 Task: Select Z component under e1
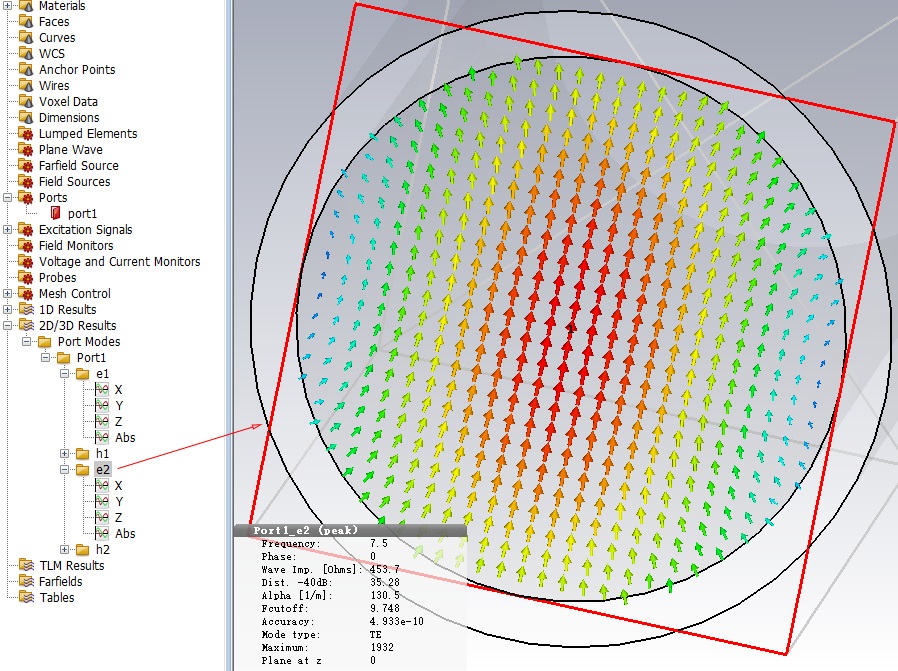(119, 422)
